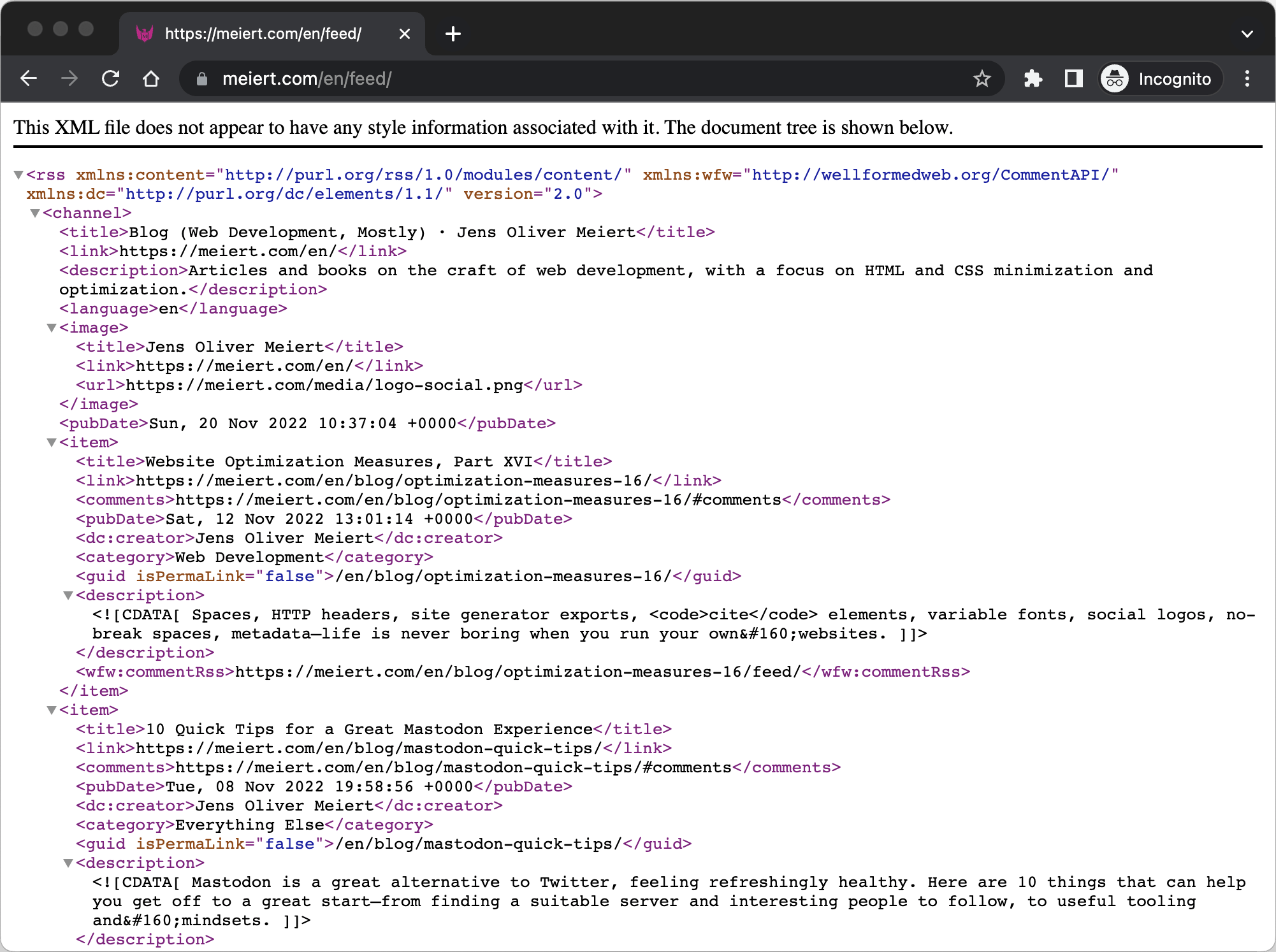Go back to previous page
Image resolution: width=1276 pixels, height=952 pixels.
coord(29,78)
